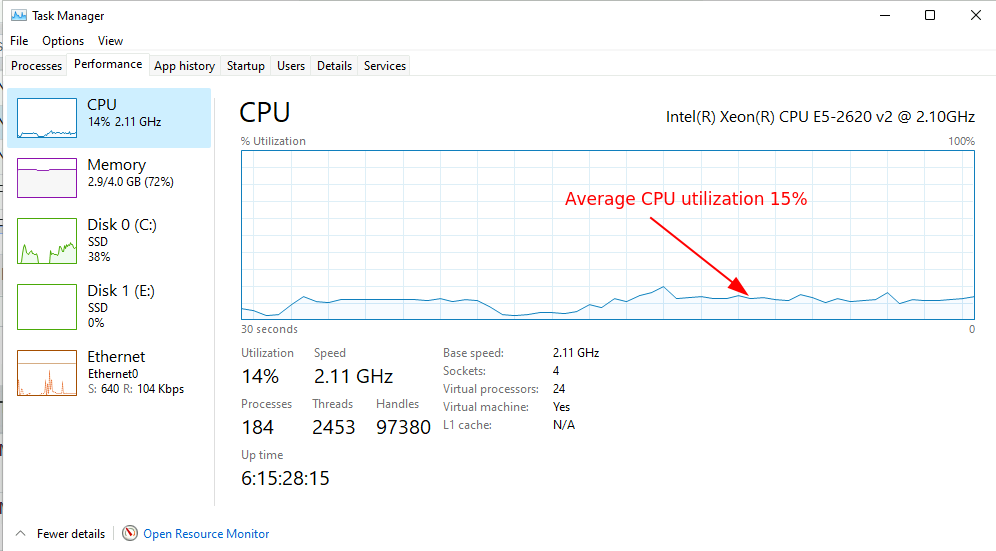This screenshot has width=996, height=551.
Task: Go to the Startup tab
Action: (246, 66)
